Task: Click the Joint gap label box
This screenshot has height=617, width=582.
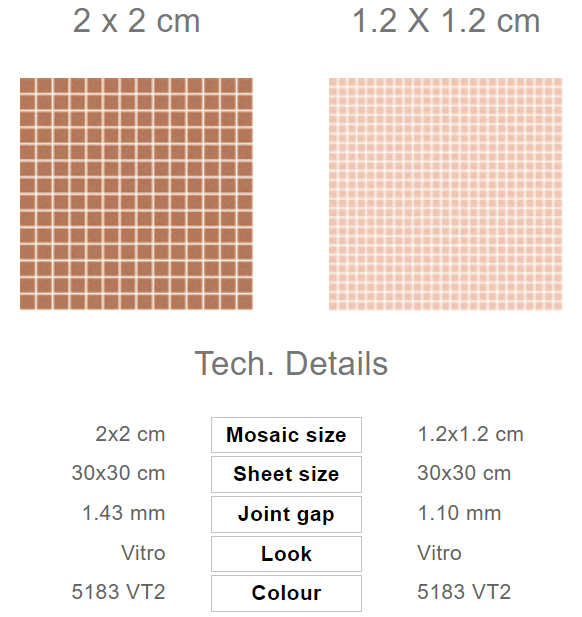Action: 286,514
